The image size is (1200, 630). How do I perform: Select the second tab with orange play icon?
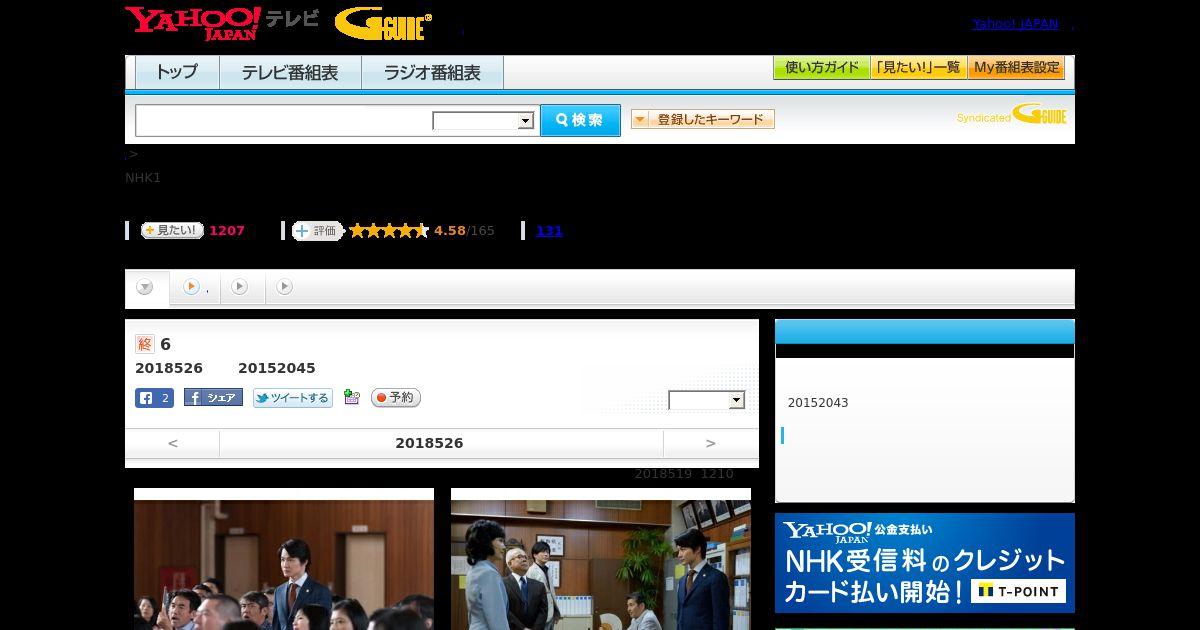tap(194, 287)
